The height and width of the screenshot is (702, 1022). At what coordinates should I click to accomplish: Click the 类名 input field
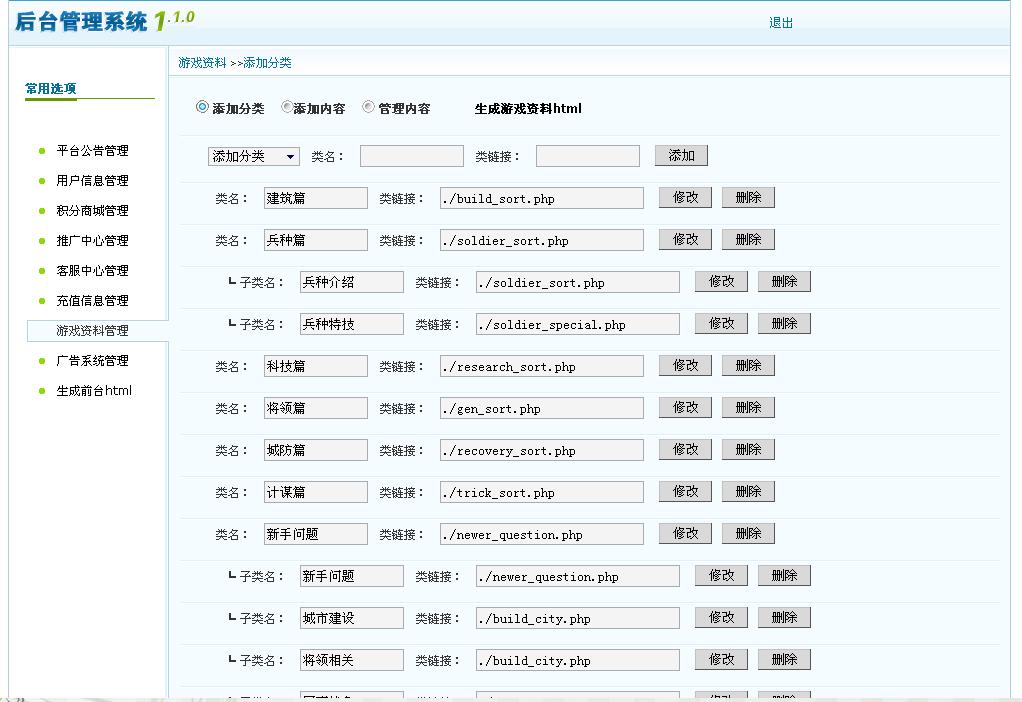tap(410, 155)
